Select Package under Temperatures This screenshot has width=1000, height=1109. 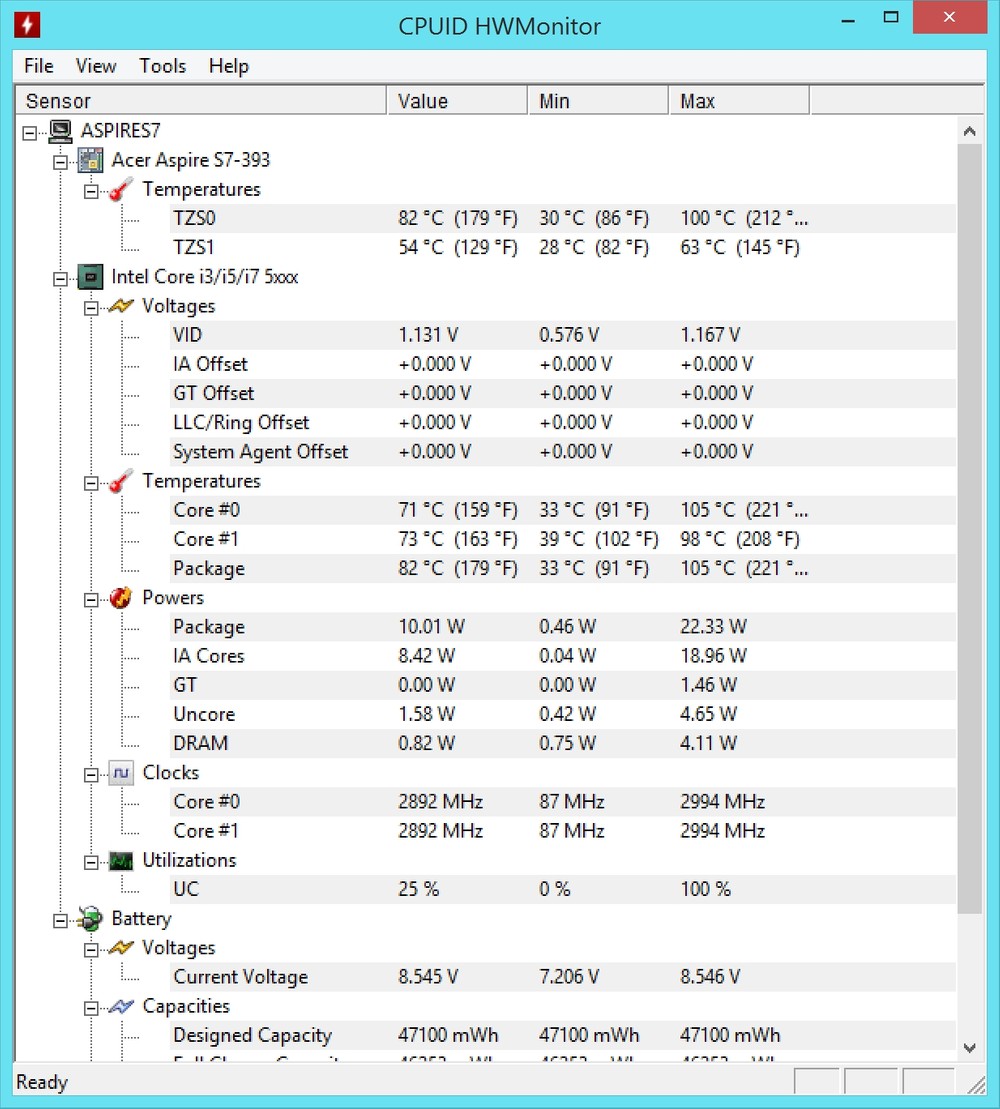point(563,569)
